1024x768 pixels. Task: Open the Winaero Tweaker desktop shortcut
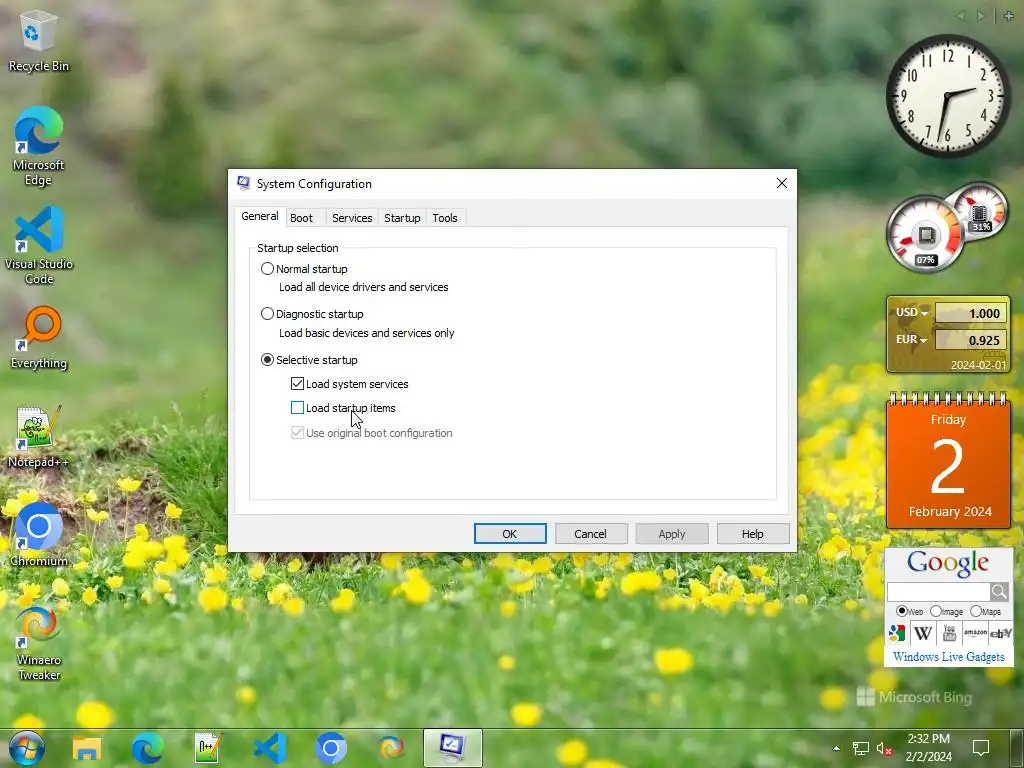click(x=38, y=643)
